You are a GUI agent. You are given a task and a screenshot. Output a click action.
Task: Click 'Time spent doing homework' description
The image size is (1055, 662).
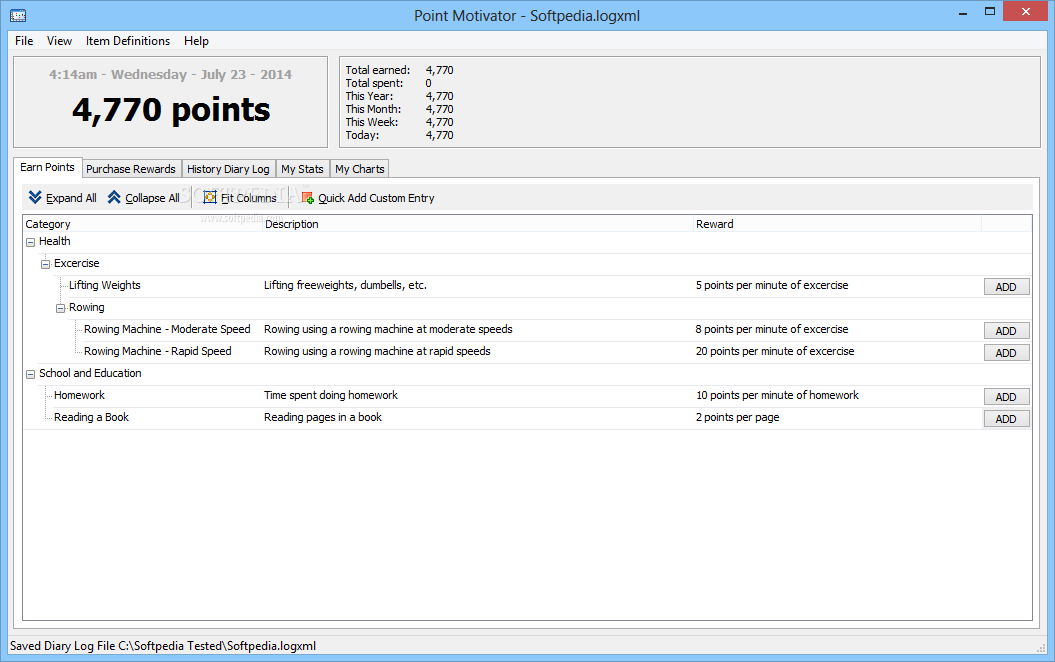pyautogui.click(x=330, y=395)
